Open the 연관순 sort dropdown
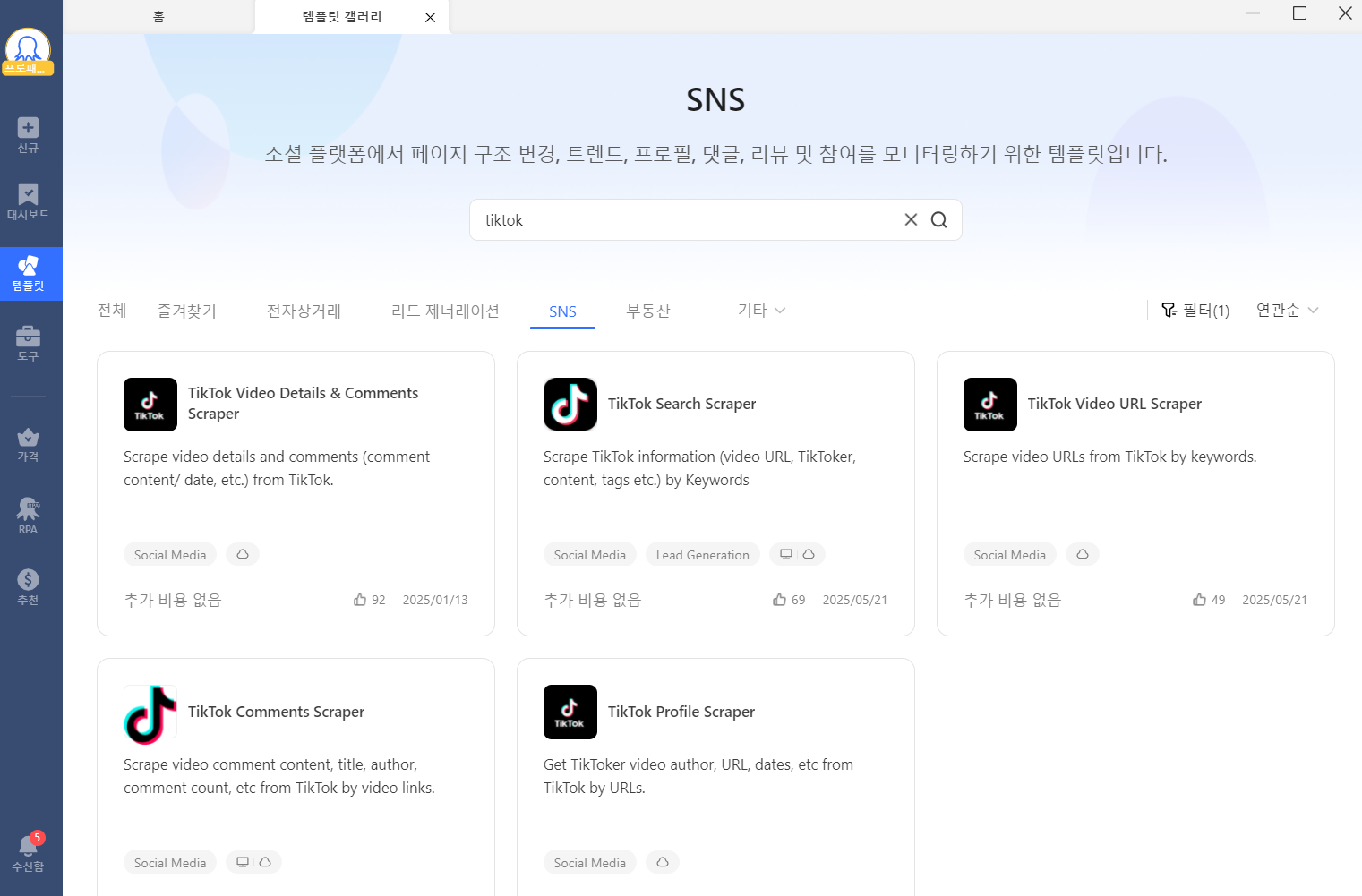 click(x=1287, y=311)
